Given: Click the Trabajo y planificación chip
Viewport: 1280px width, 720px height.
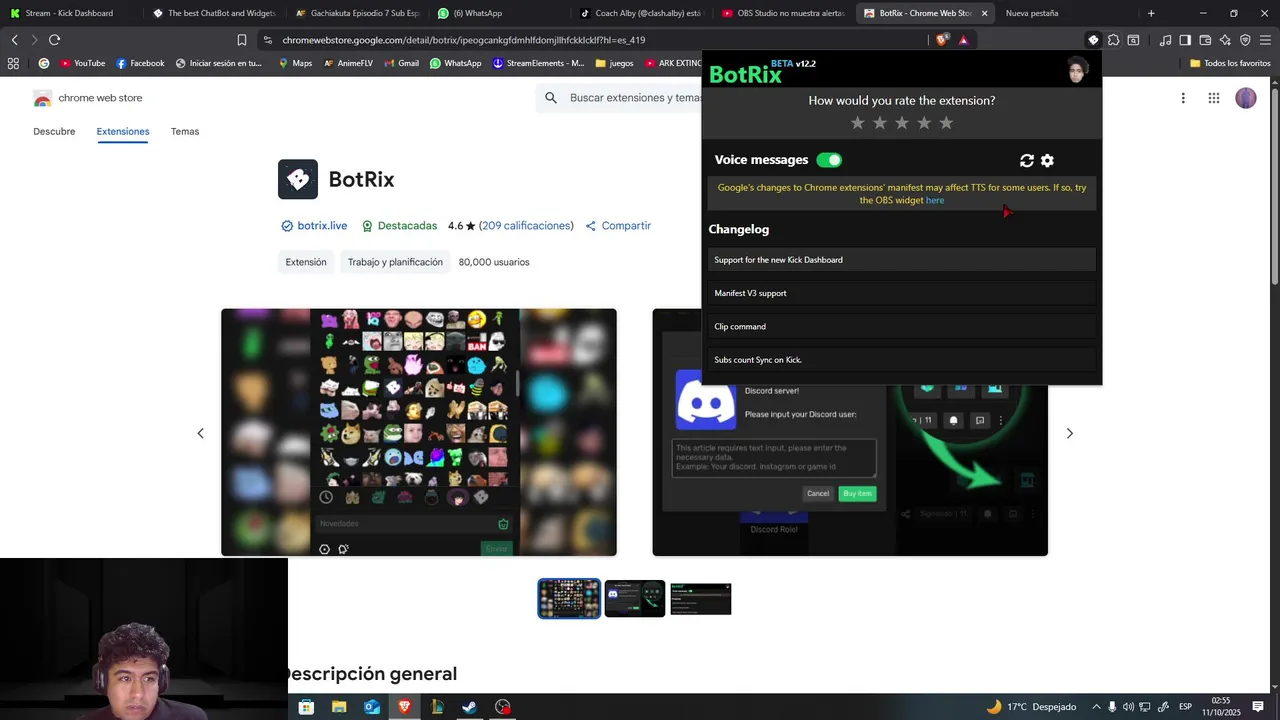Looking at the screenshot, I should coord(395,262).
